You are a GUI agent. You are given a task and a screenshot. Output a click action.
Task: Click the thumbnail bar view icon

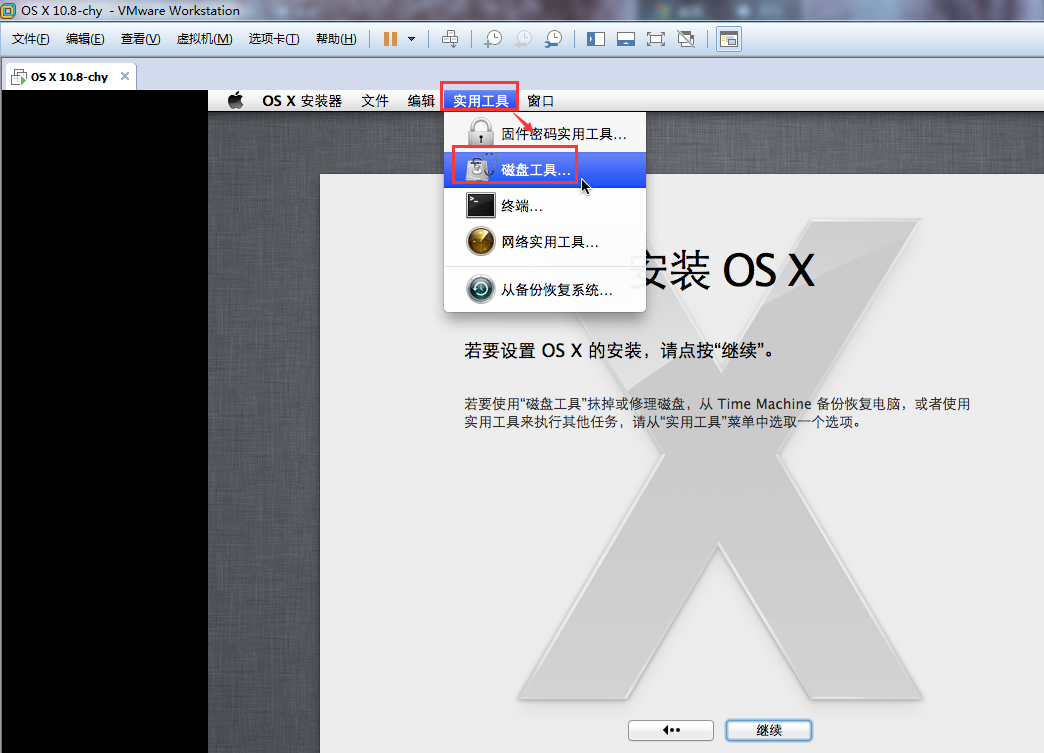click(626, 39)
